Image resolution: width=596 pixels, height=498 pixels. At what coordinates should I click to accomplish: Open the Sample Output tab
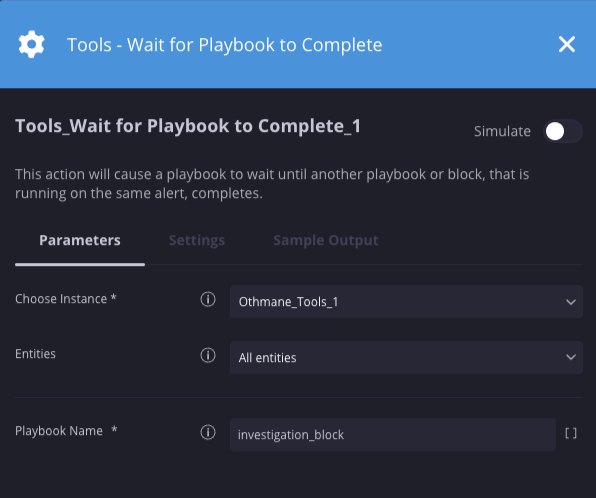click(x=326, y=240)
